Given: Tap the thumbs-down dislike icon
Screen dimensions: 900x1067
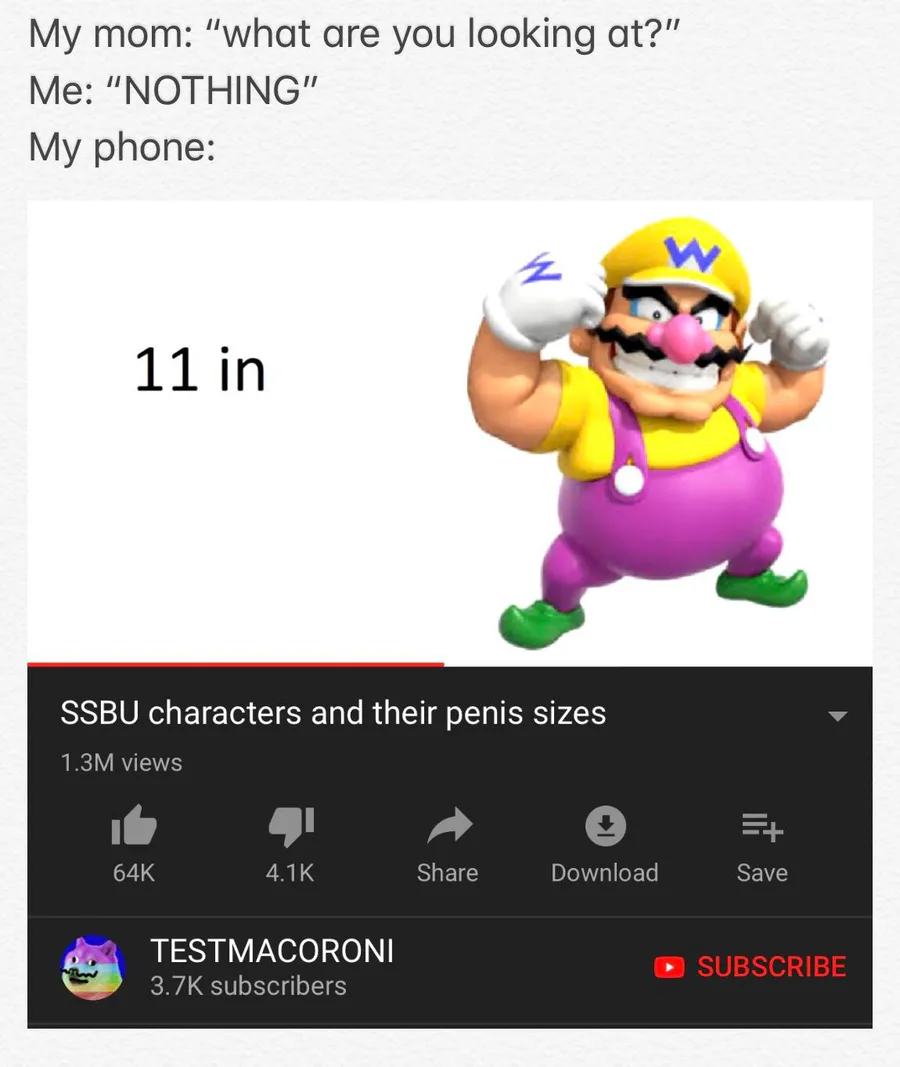Looking at the screenshot, I should 291,826.
